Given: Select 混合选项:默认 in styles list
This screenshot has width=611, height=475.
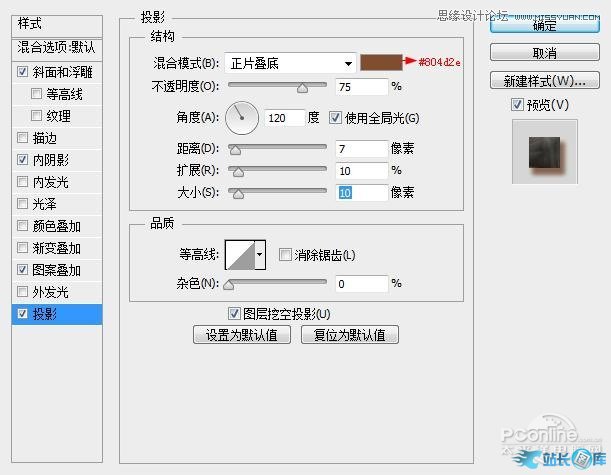Looking at the screenshot, I should coord(56,47).
